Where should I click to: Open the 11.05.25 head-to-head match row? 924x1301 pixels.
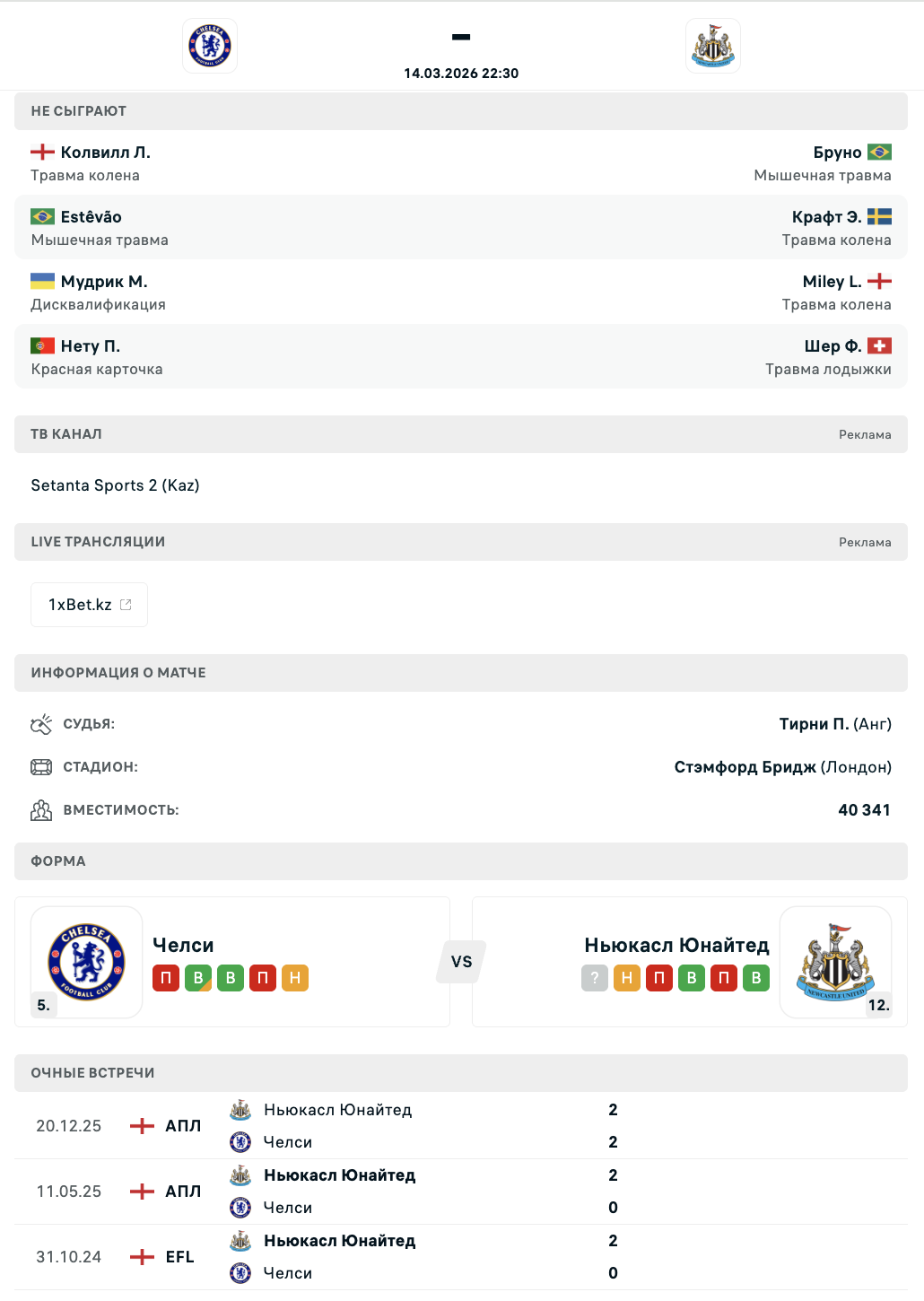point(461,1192)
